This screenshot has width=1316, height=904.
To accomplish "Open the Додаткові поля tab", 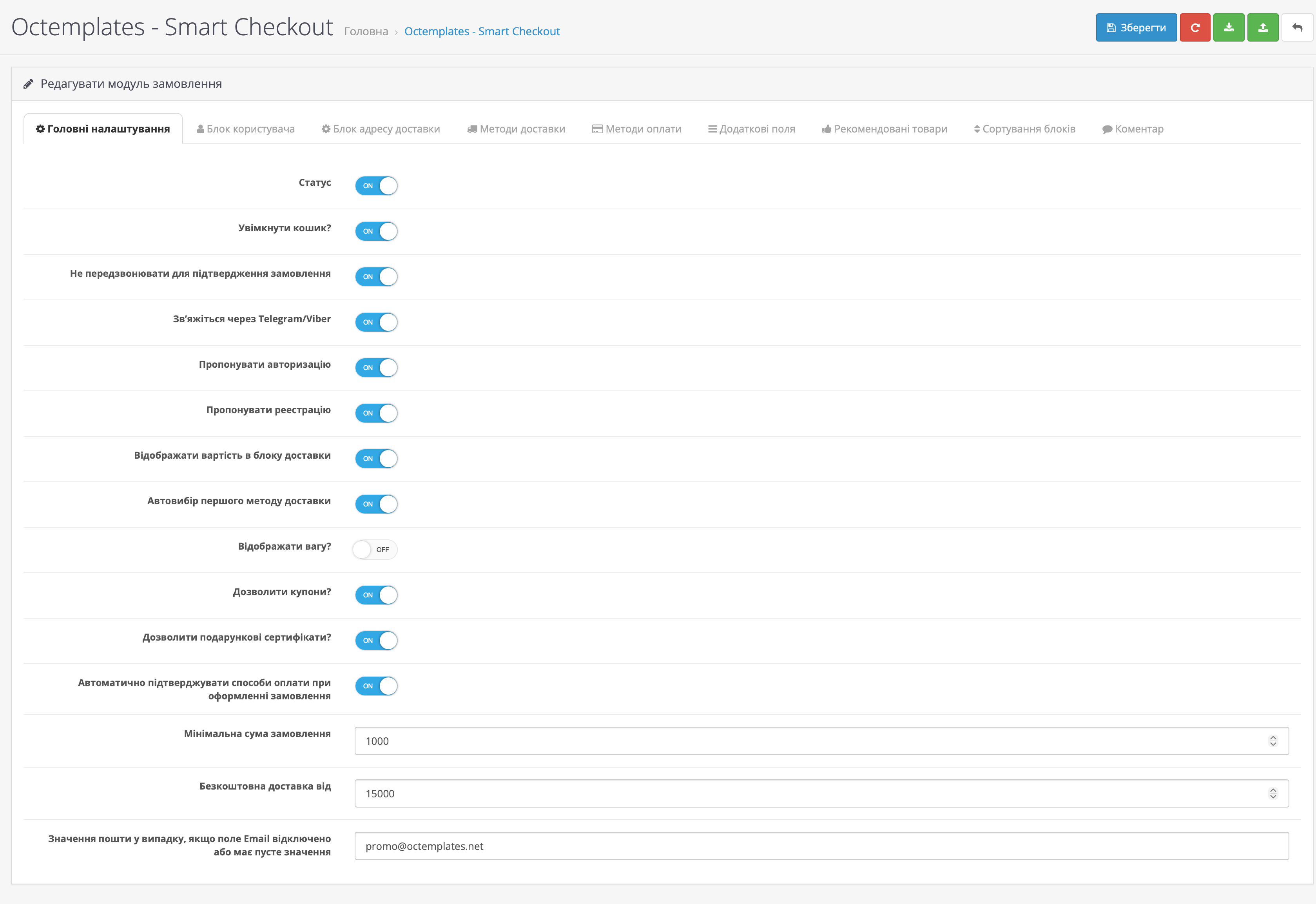I will click(x=751, y=129).
